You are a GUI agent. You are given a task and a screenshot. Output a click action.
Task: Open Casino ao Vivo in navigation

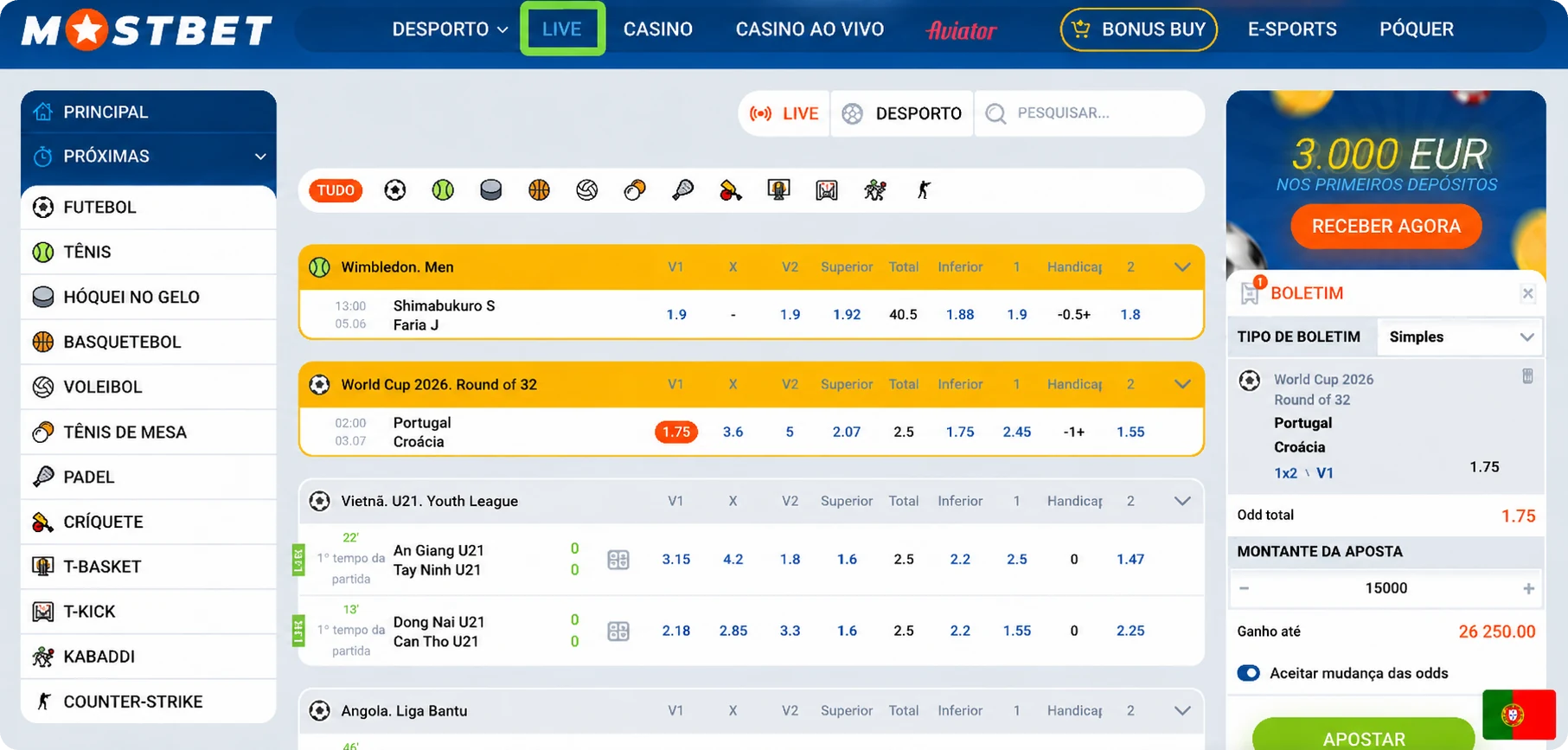coord(810,29)
